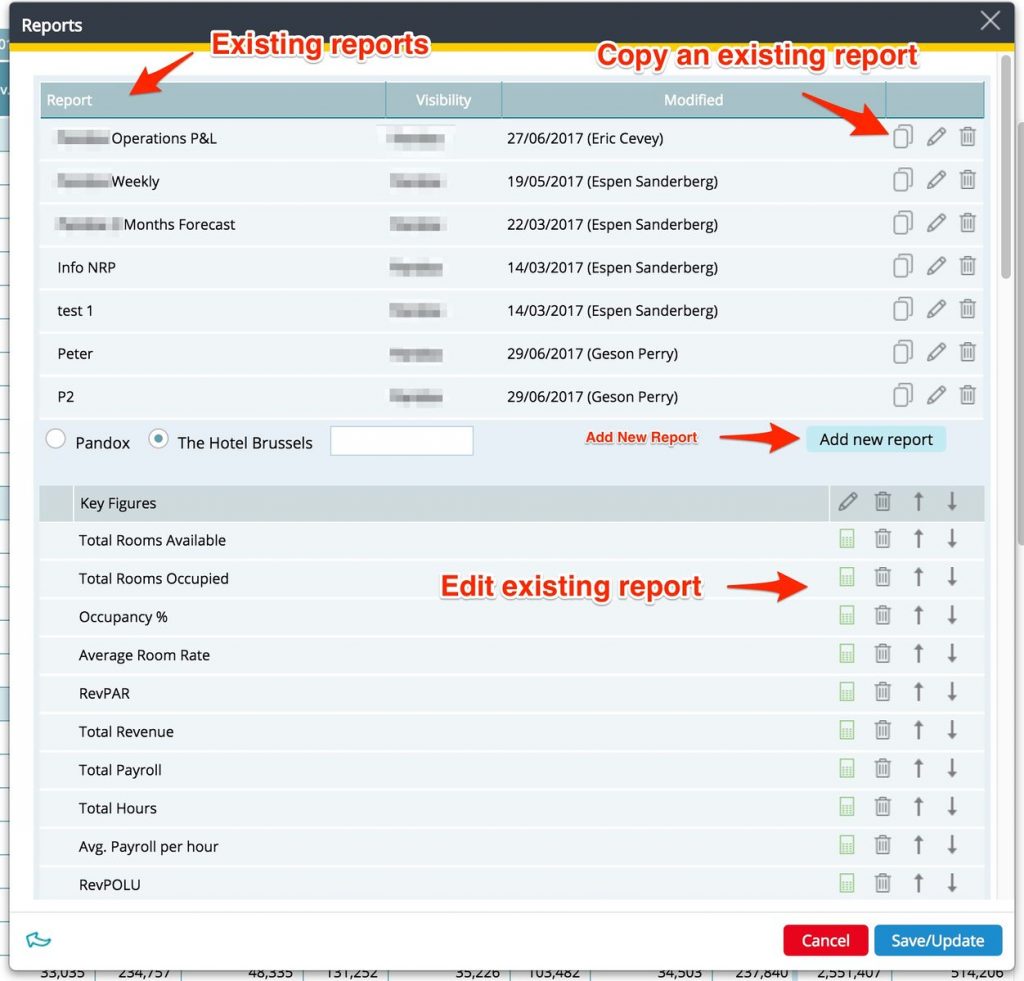Screen dimensions: 1024x981
Task: Select The Hotel Brussels radio button
Action: tap(158, 440)
